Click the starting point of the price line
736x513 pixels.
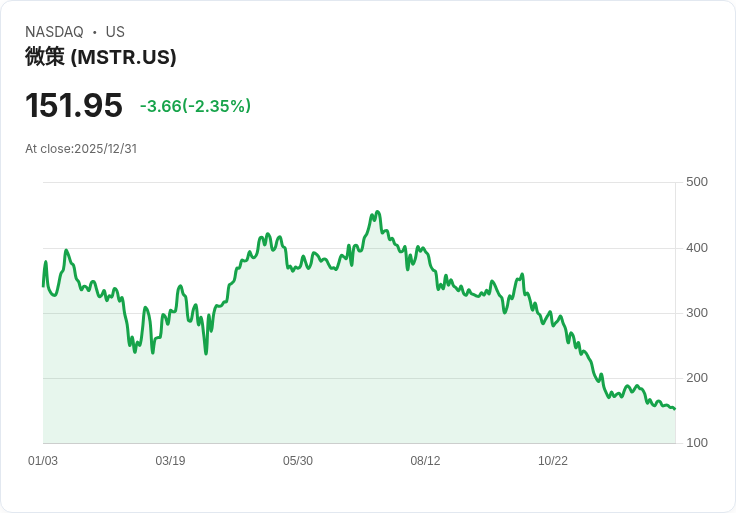[43, 286]
